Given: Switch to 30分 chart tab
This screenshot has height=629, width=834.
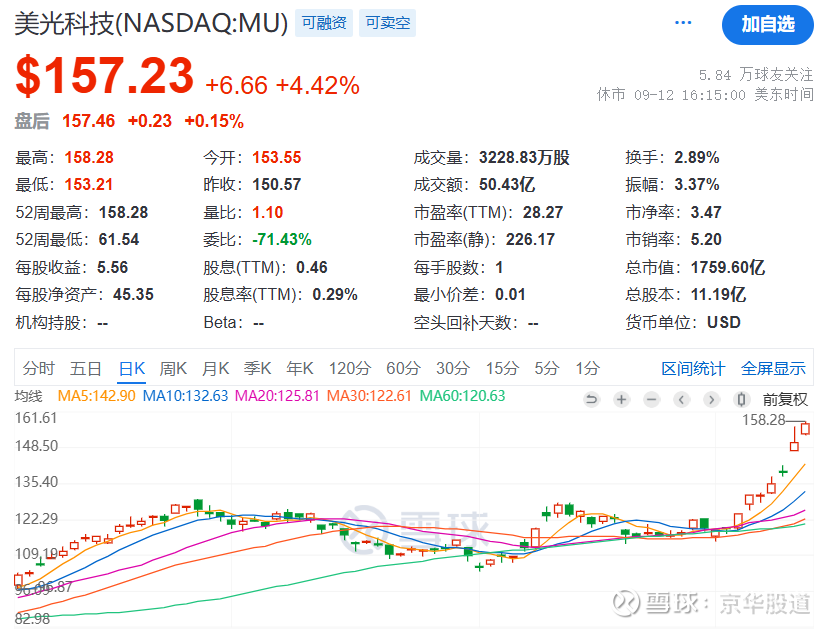Looking at the screenshot, I should pyautogui.click(x=453, y=368).
